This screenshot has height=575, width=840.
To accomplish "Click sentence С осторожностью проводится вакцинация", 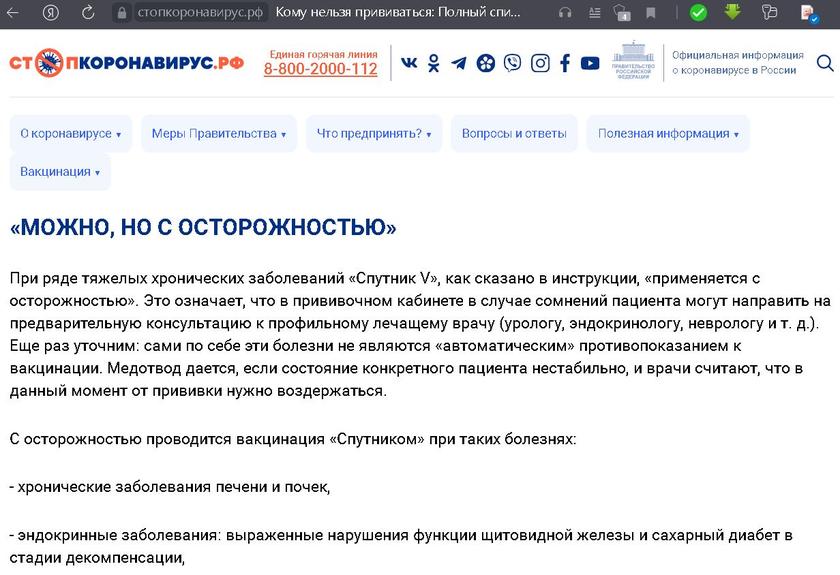I will (292, 439).
